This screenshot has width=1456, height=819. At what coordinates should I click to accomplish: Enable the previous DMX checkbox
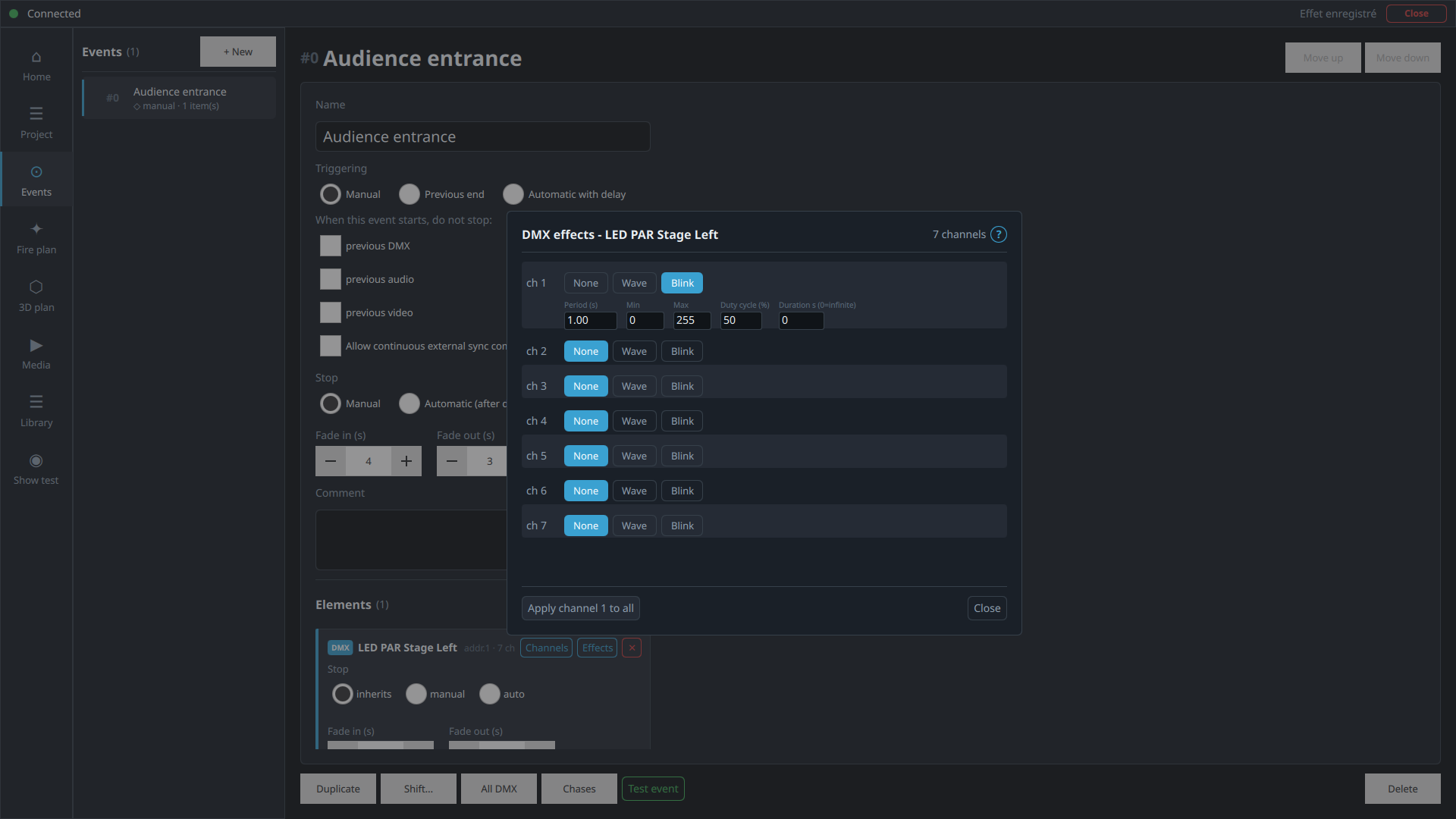pos(331,246)
